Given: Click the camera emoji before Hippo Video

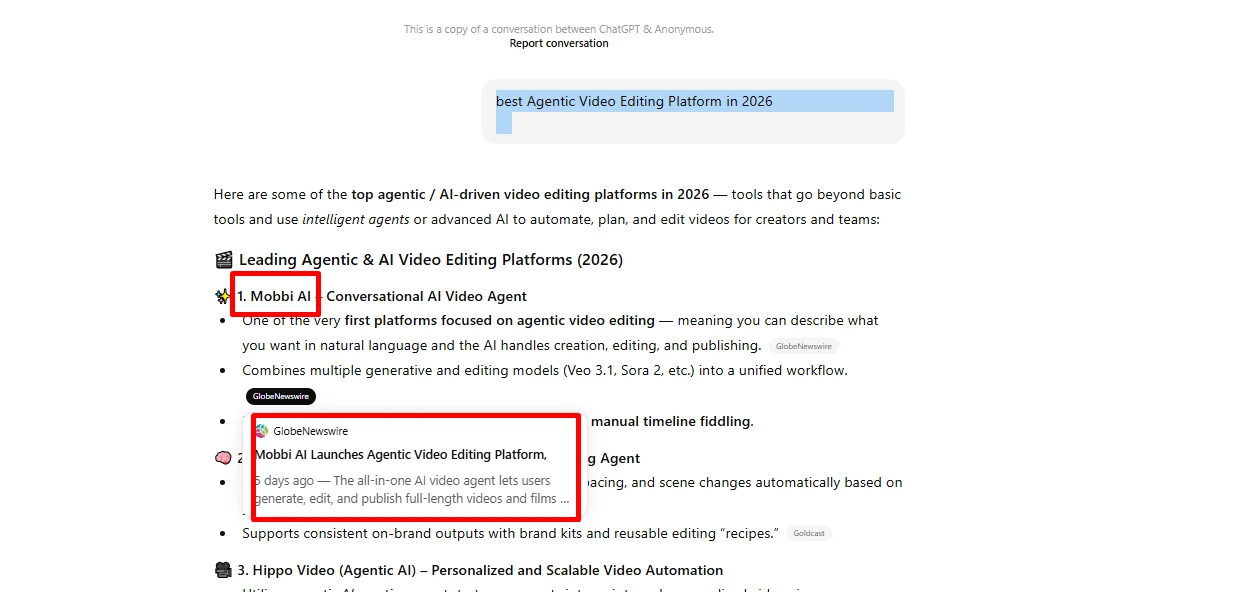Looking at the screenshot, I should [223, 570].
